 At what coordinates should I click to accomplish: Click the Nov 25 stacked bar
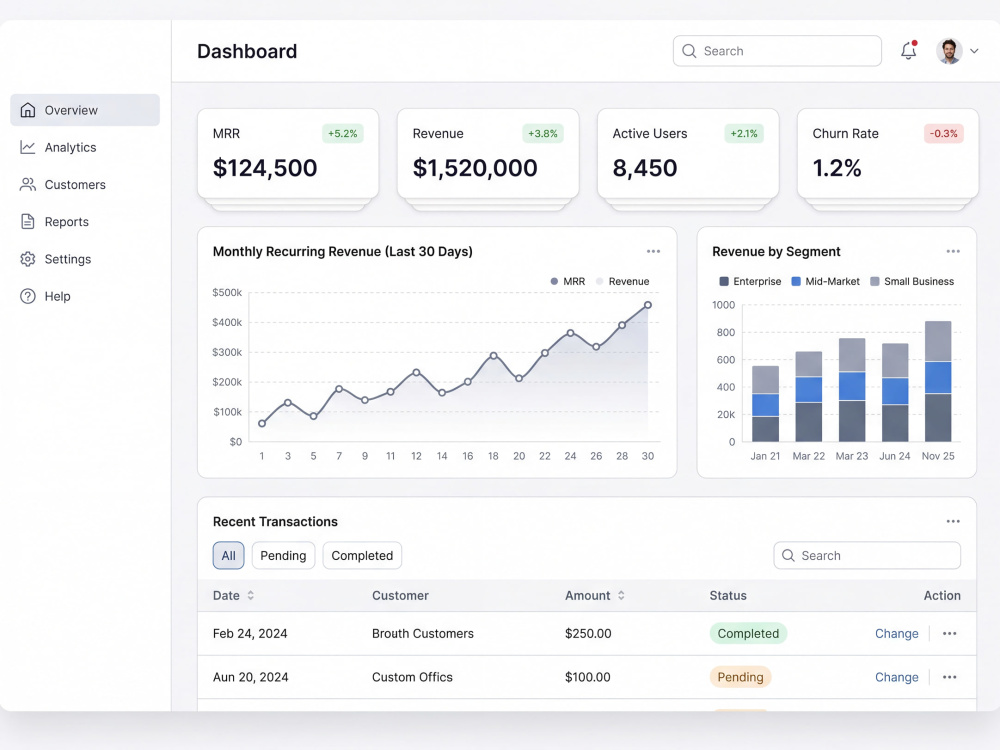coord(938,381)
